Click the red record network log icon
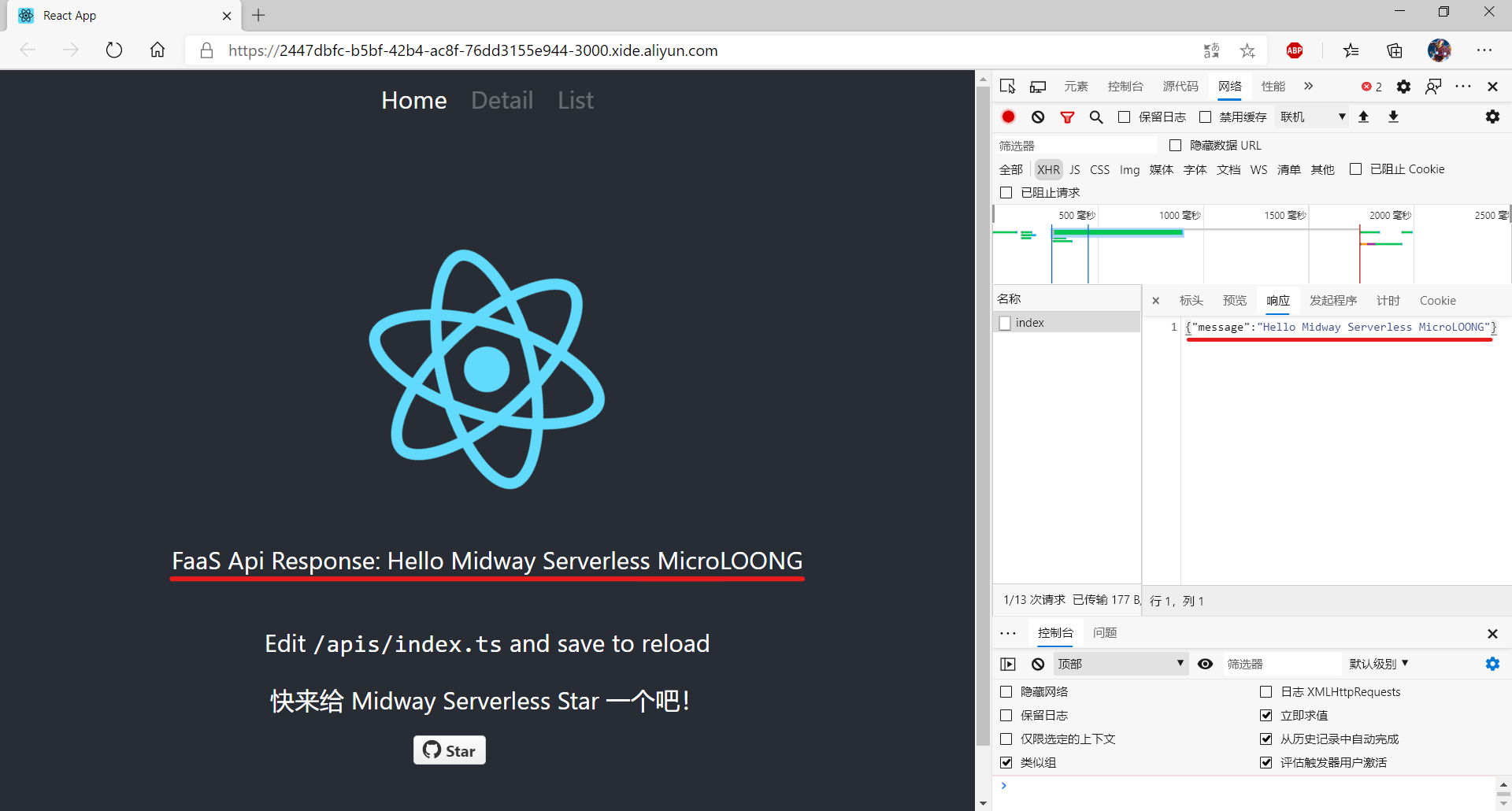The width and height of the screenshot is (1512, 811). click(x=1008, y=117)
